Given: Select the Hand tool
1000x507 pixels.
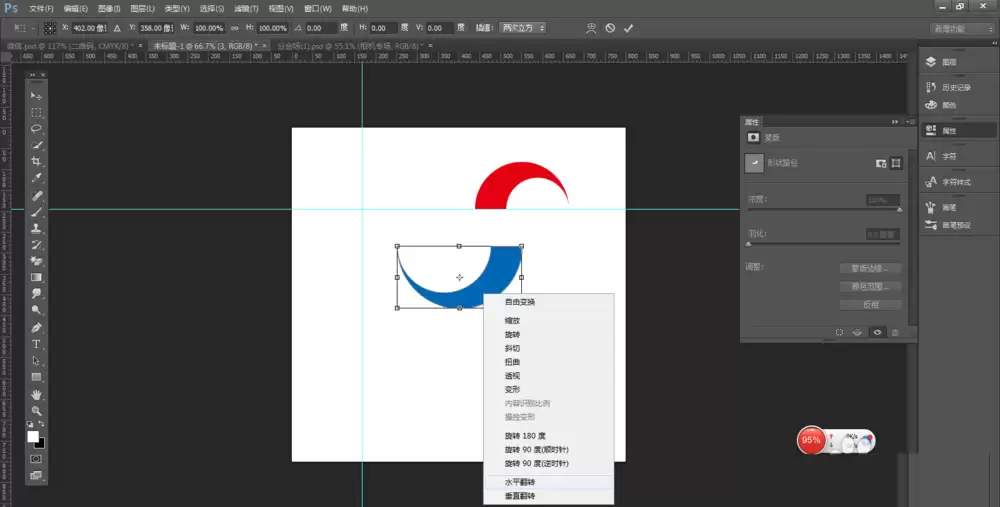Looking at the screenshot, I should [36, 395].
